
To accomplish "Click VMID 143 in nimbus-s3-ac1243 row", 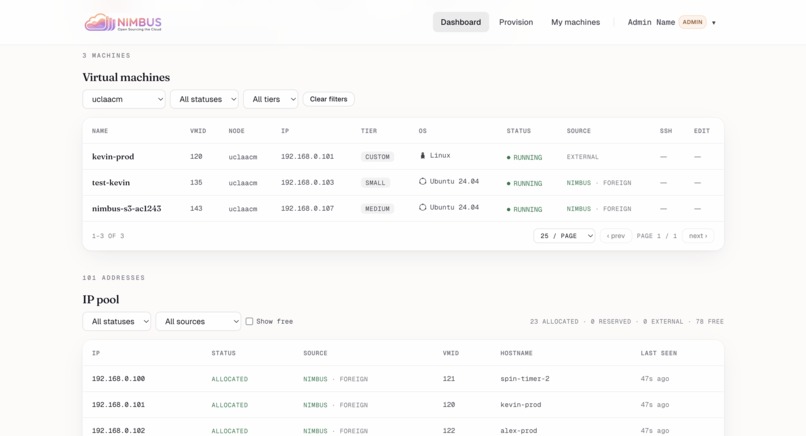I will [x=196, y=208].
